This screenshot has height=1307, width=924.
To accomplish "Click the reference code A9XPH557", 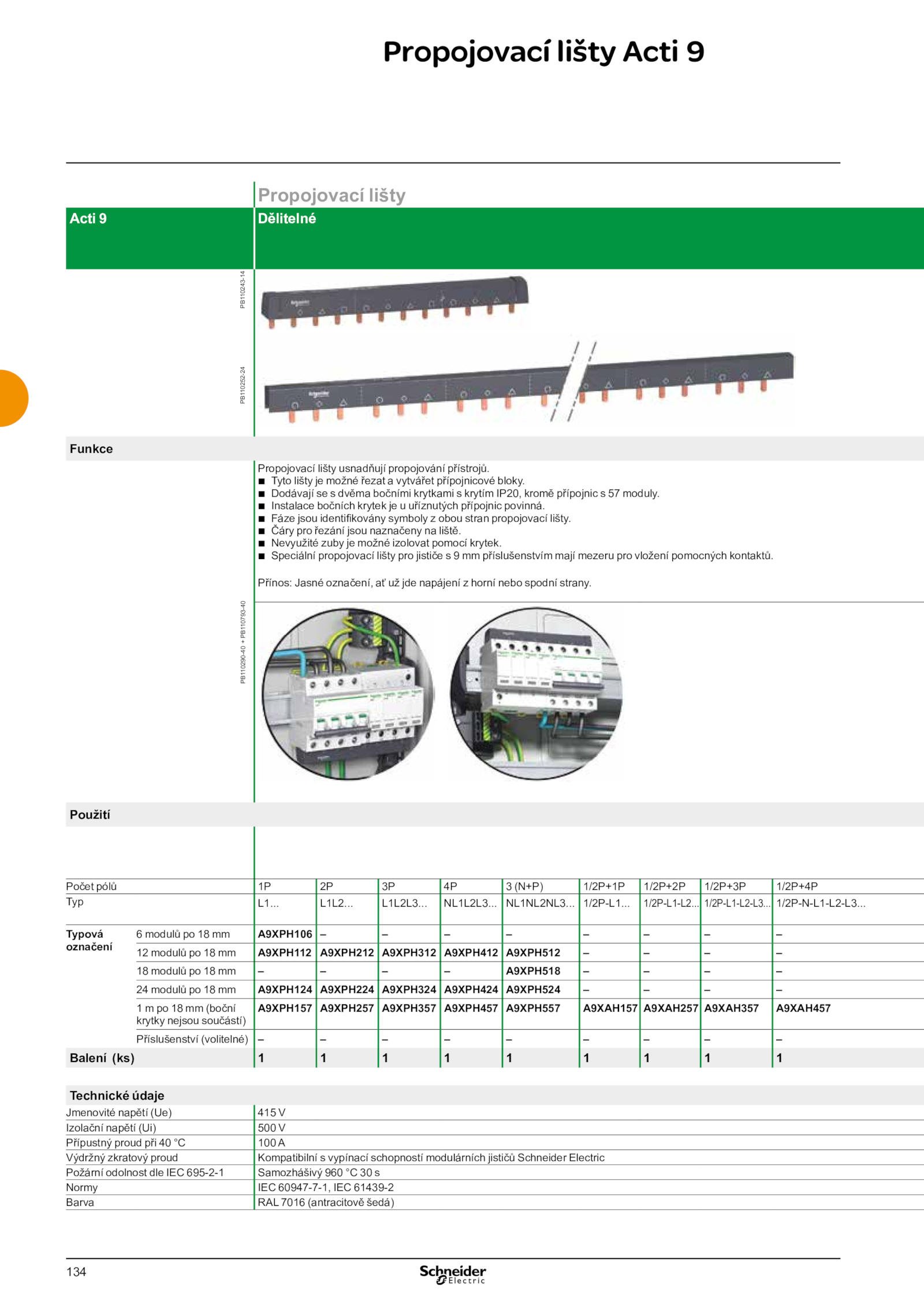I will (533, 1008).
